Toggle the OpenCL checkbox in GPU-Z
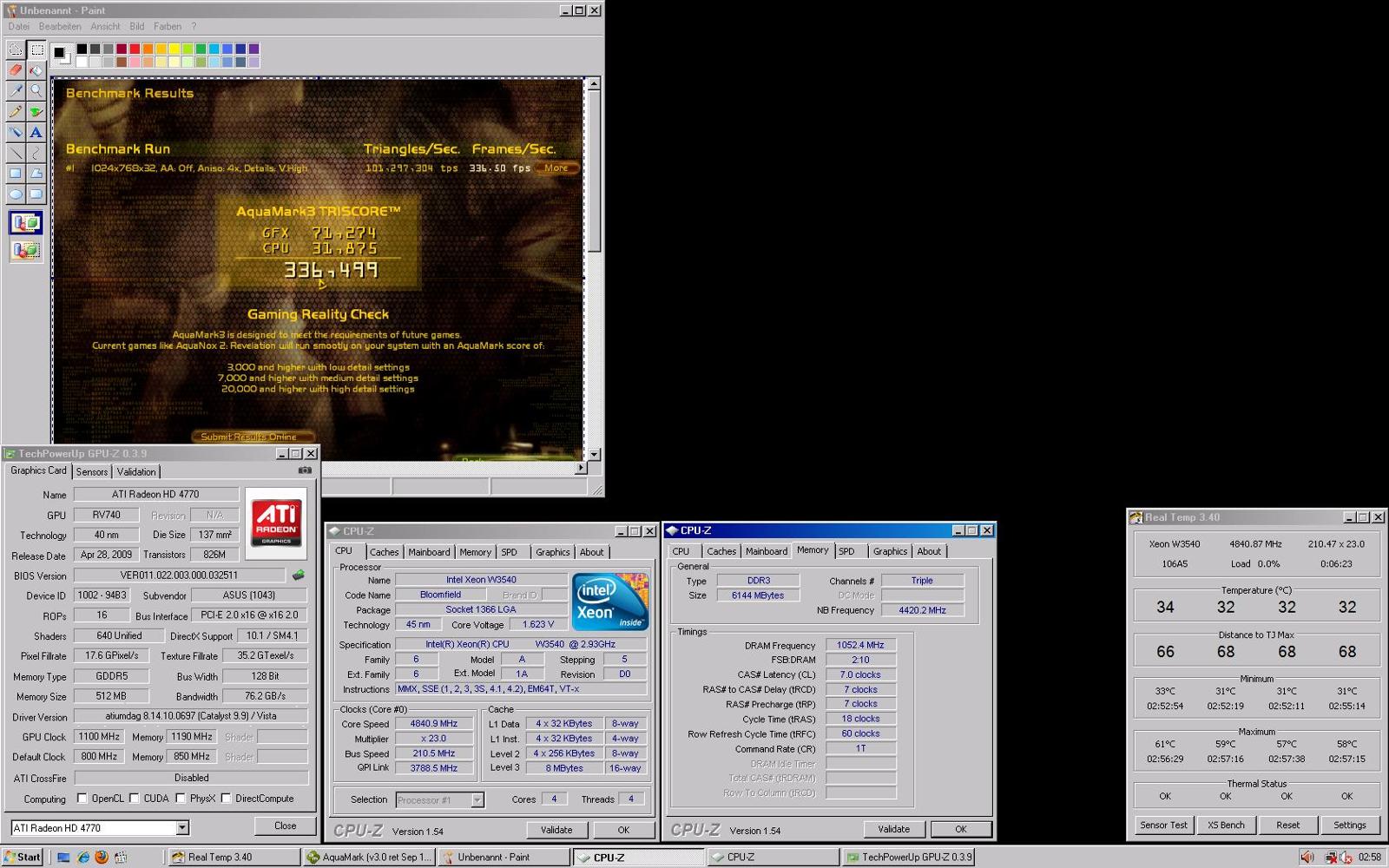The height and width of the screenshot is (868, 1389). [x=82, y=799]
